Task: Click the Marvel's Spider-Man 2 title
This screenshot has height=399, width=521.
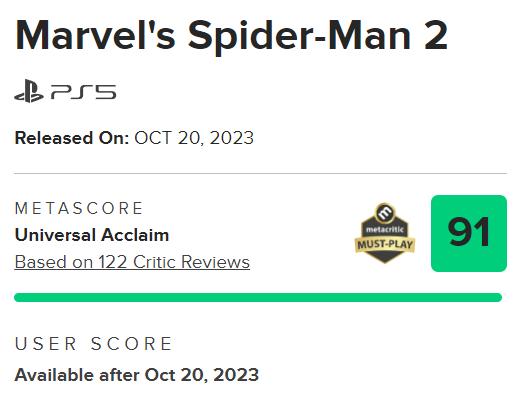Action: pyautogui.click(x=231, y=36)
